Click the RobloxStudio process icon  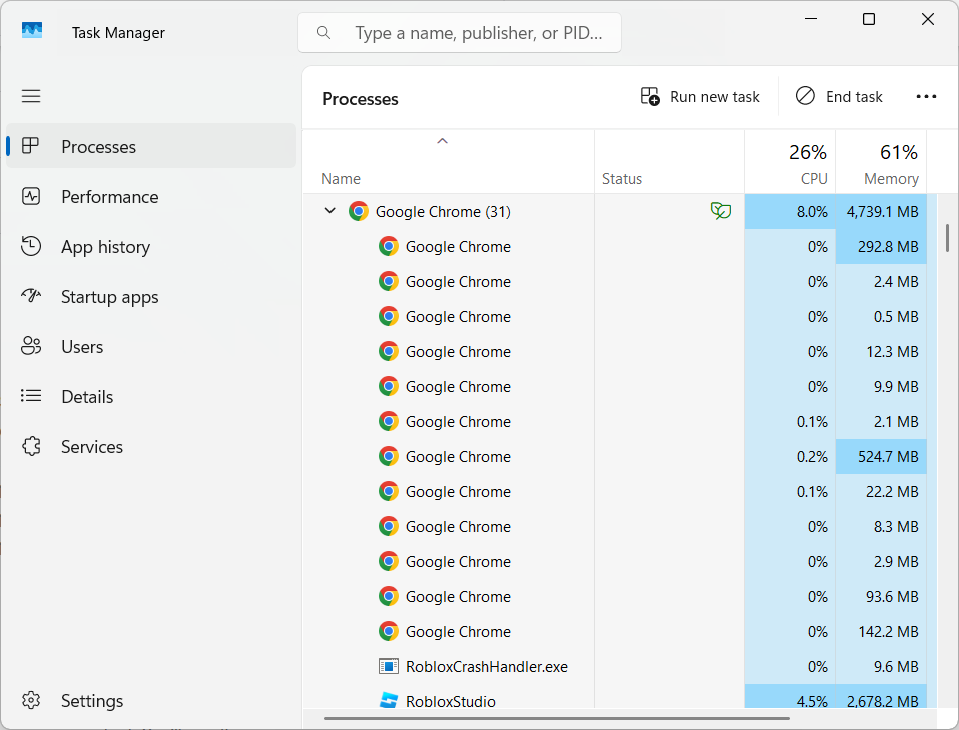coord(389,701)
